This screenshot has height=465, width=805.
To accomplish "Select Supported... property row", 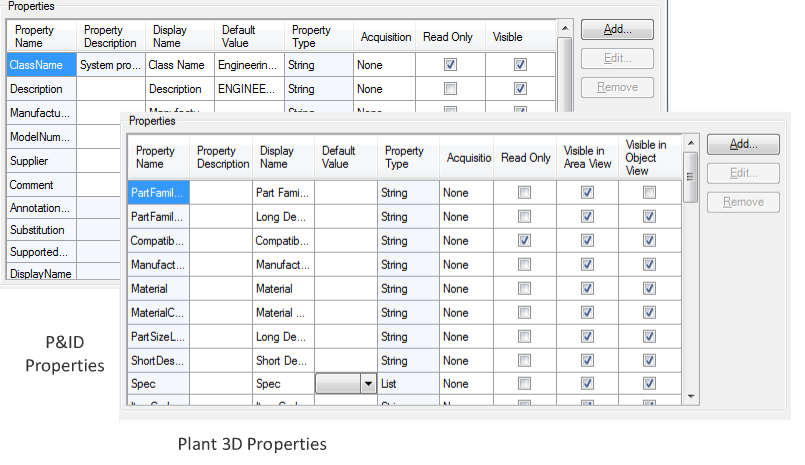I will (42, 252).
